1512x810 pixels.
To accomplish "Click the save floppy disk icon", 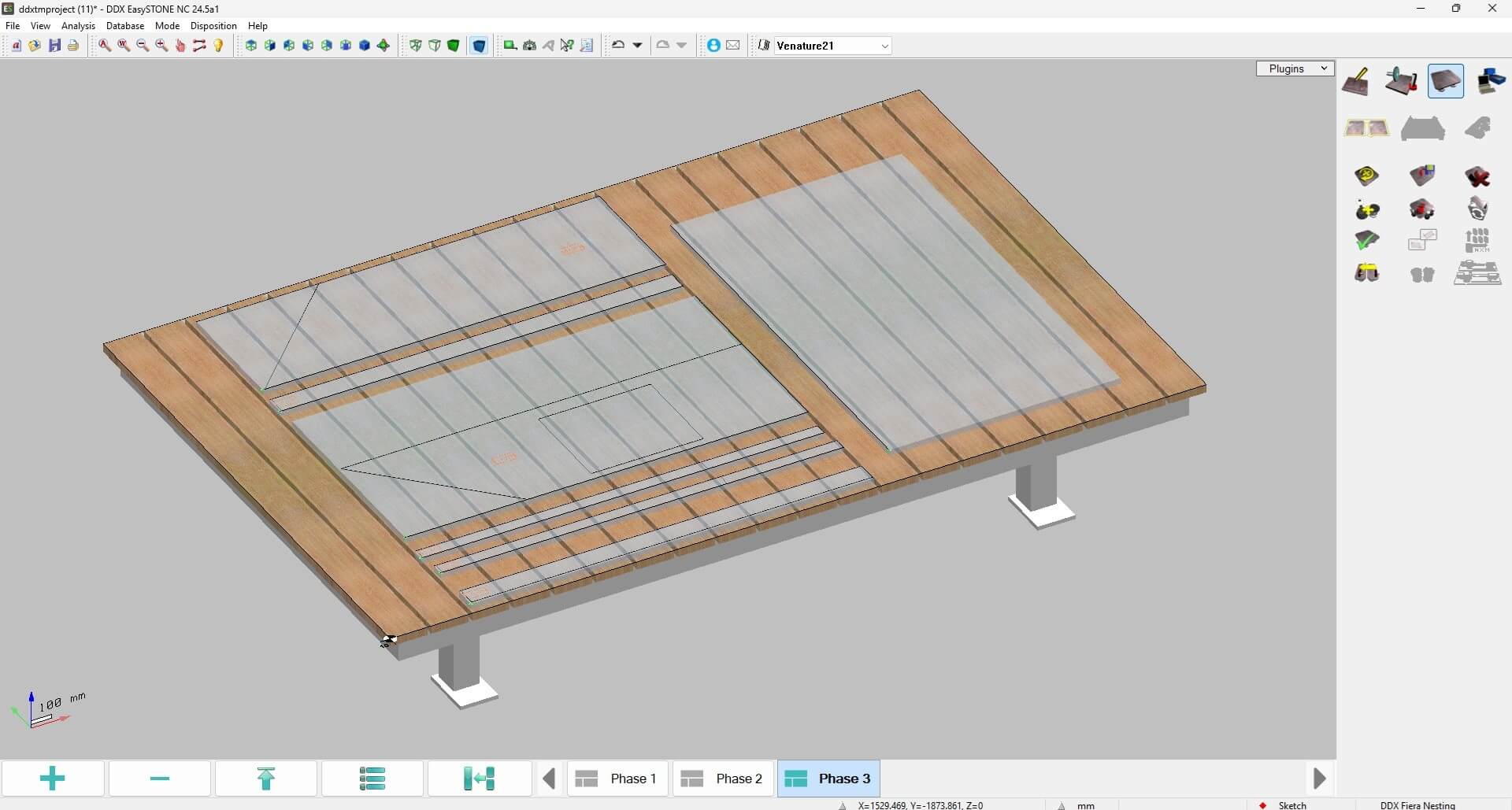I will (x=54, y=46).
